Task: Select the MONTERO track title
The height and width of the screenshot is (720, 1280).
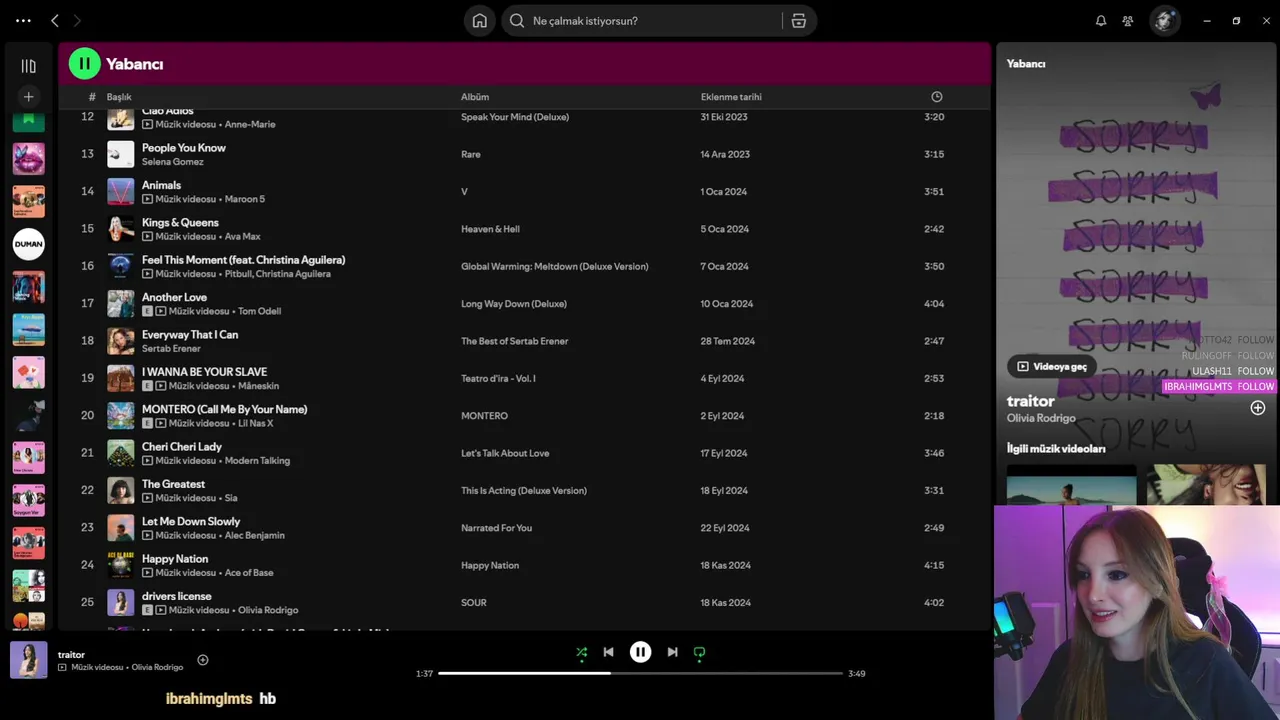Action: (224, 409)
